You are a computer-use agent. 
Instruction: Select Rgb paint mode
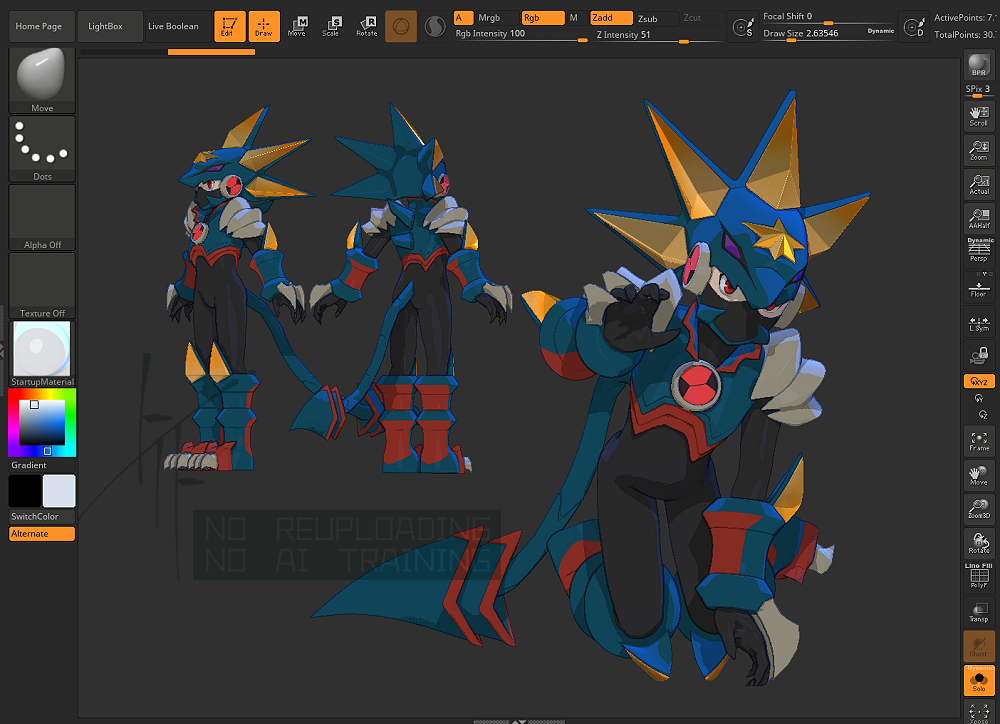pos(543,18)
